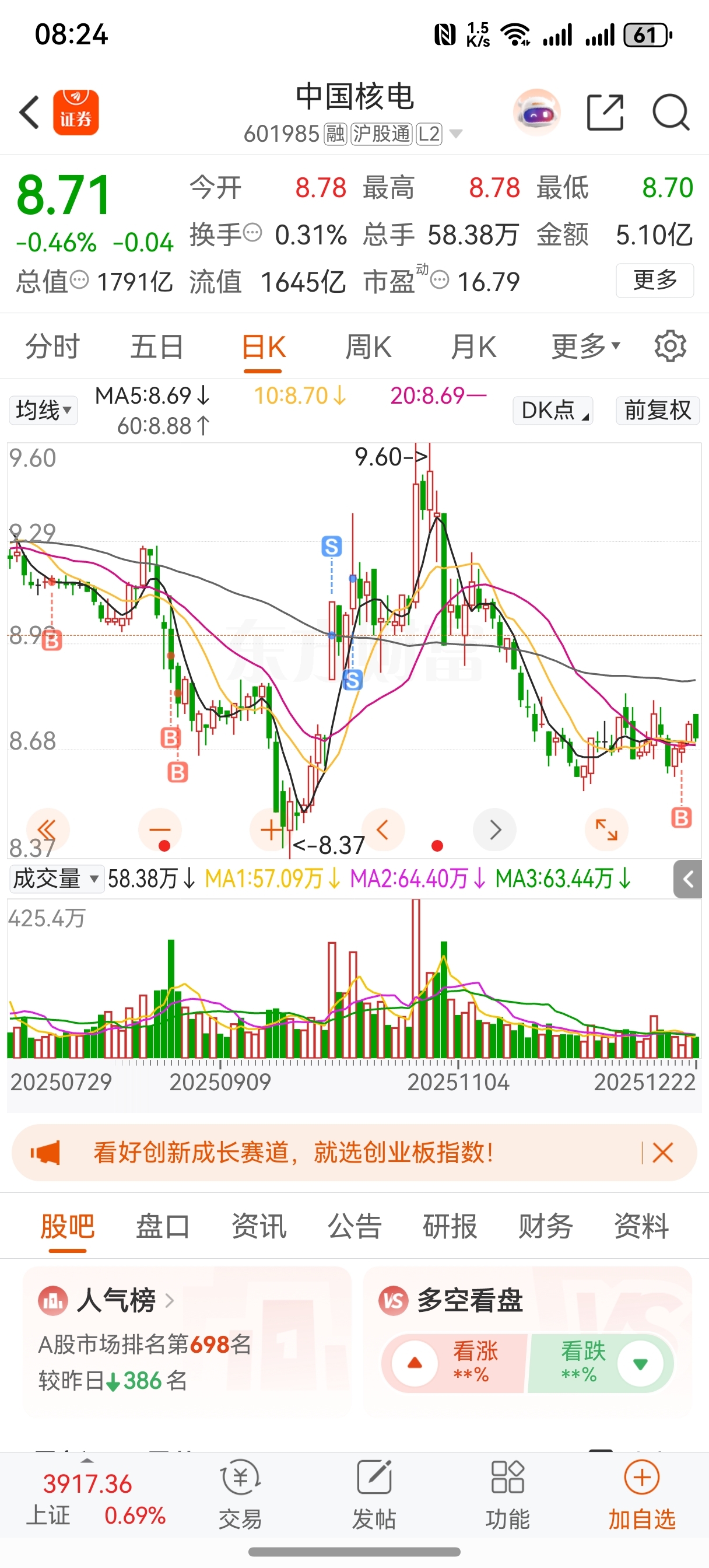Screen dimensions: 709x1568
Task: Switch to 周K chart tab
Action: click(x=368, y=346)
